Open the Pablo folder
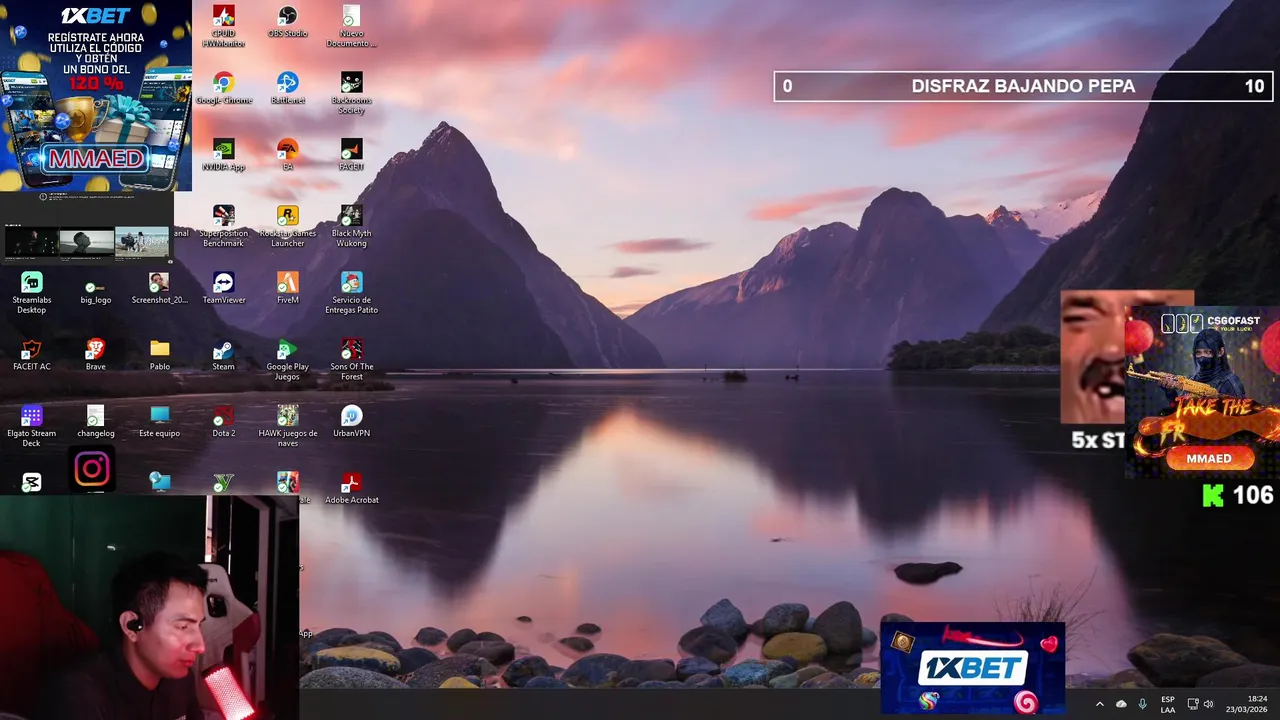The height and width of the screenshot is (720, 1280). 160,355
